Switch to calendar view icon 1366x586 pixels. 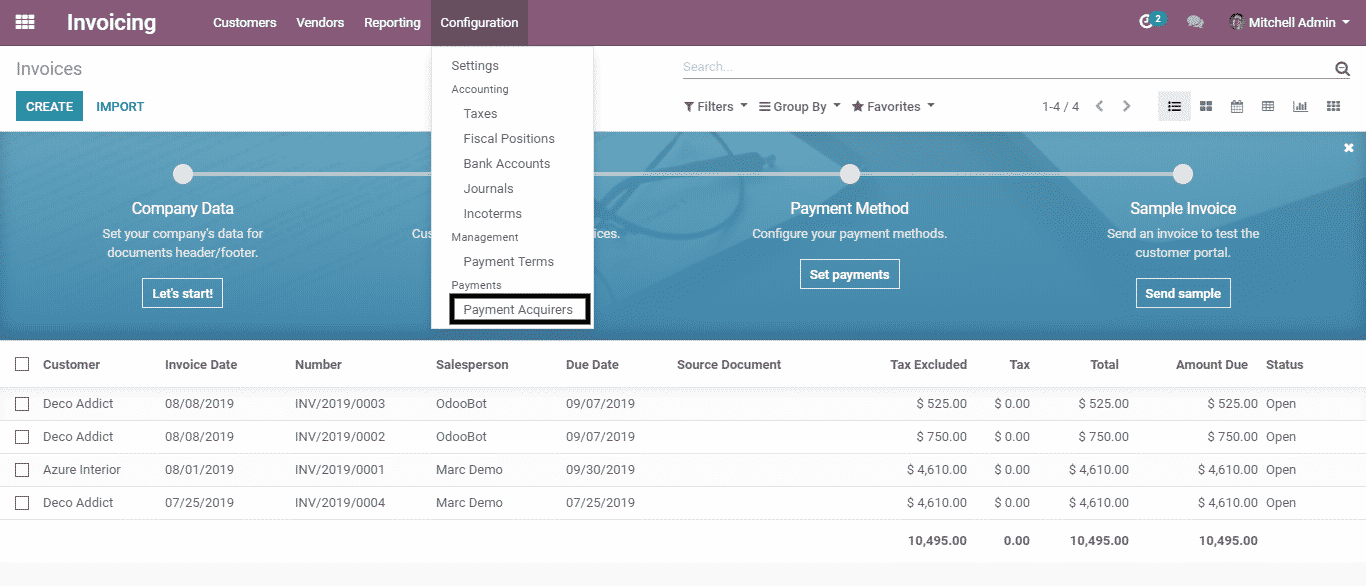click(x=1237, y=106)
